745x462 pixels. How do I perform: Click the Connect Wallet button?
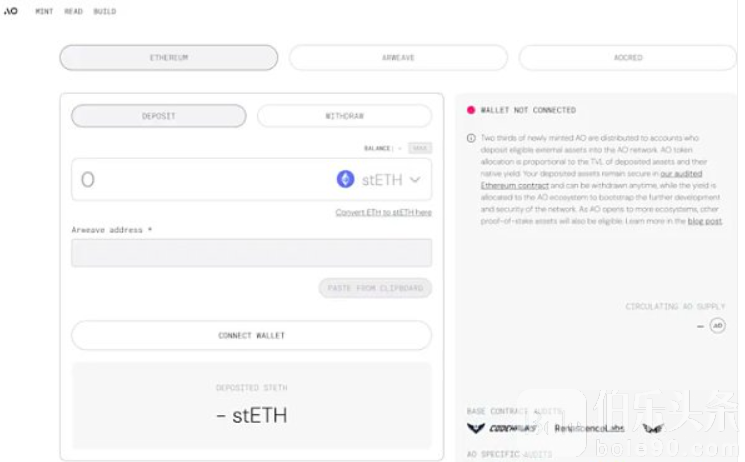(x=251, y=336)
